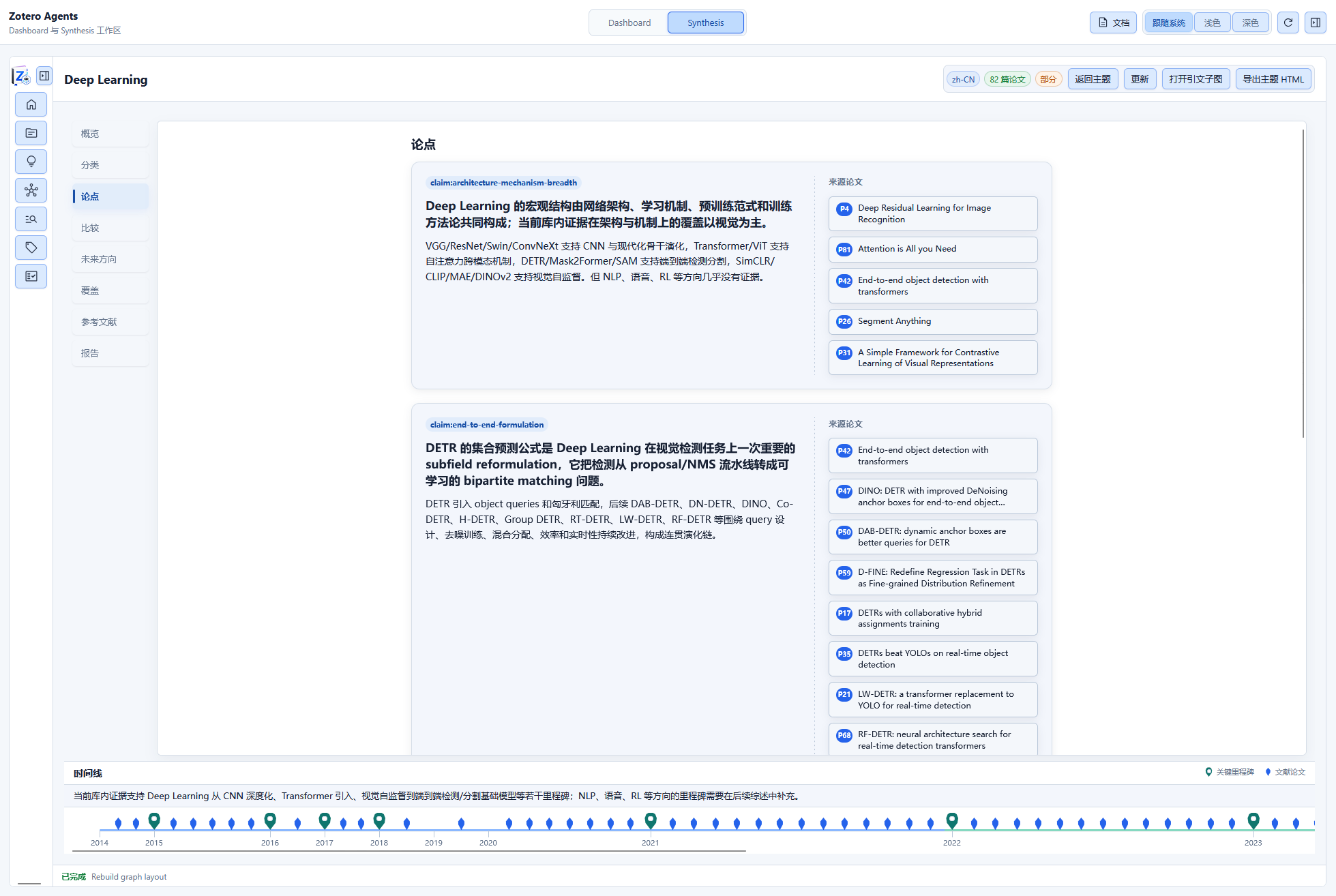Viewport: 1336px width, 896px height.
Task: Open the 文档 document button
Action: click(1113, 23)
